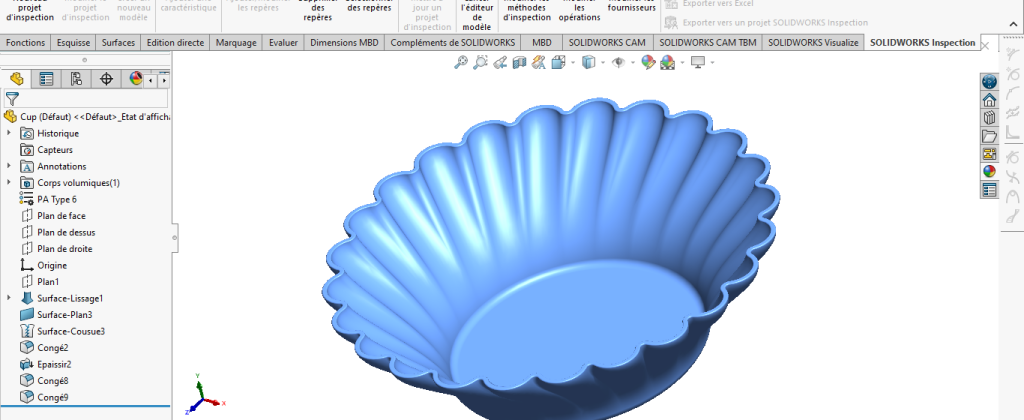Image resolution: width=1024 pixels, height=420 pixels.
Task: Open the Dimensions MBD tab
Action: tap(344, 42)
